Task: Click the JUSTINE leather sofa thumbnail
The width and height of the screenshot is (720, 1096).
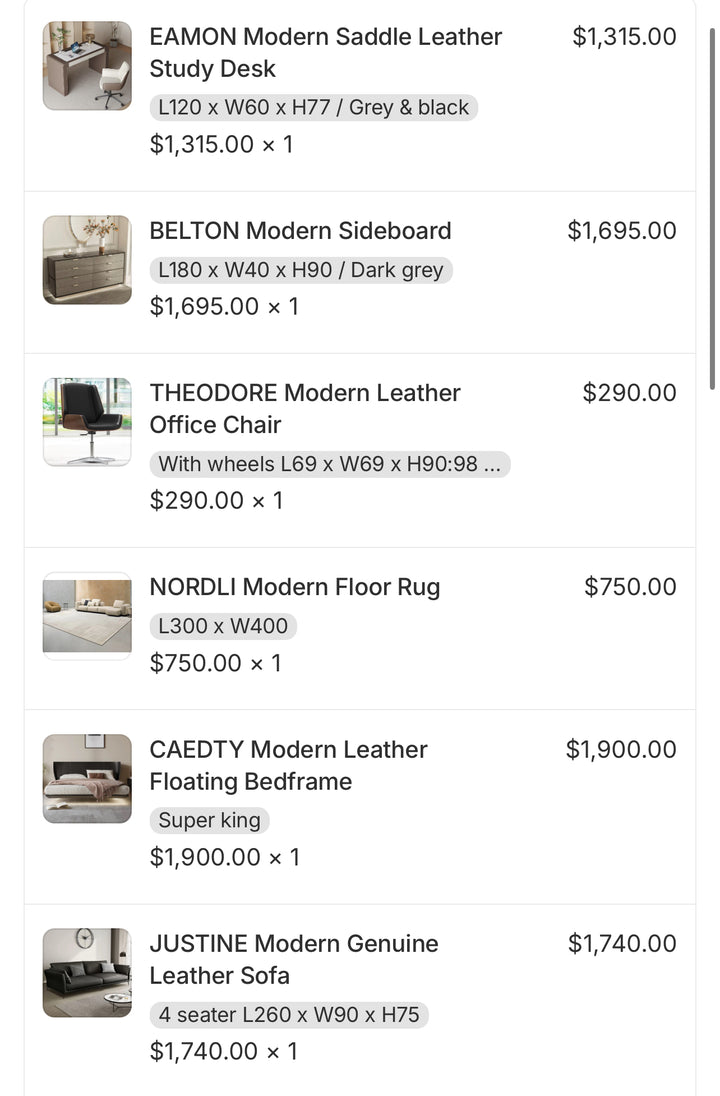Action: [87, 973]
